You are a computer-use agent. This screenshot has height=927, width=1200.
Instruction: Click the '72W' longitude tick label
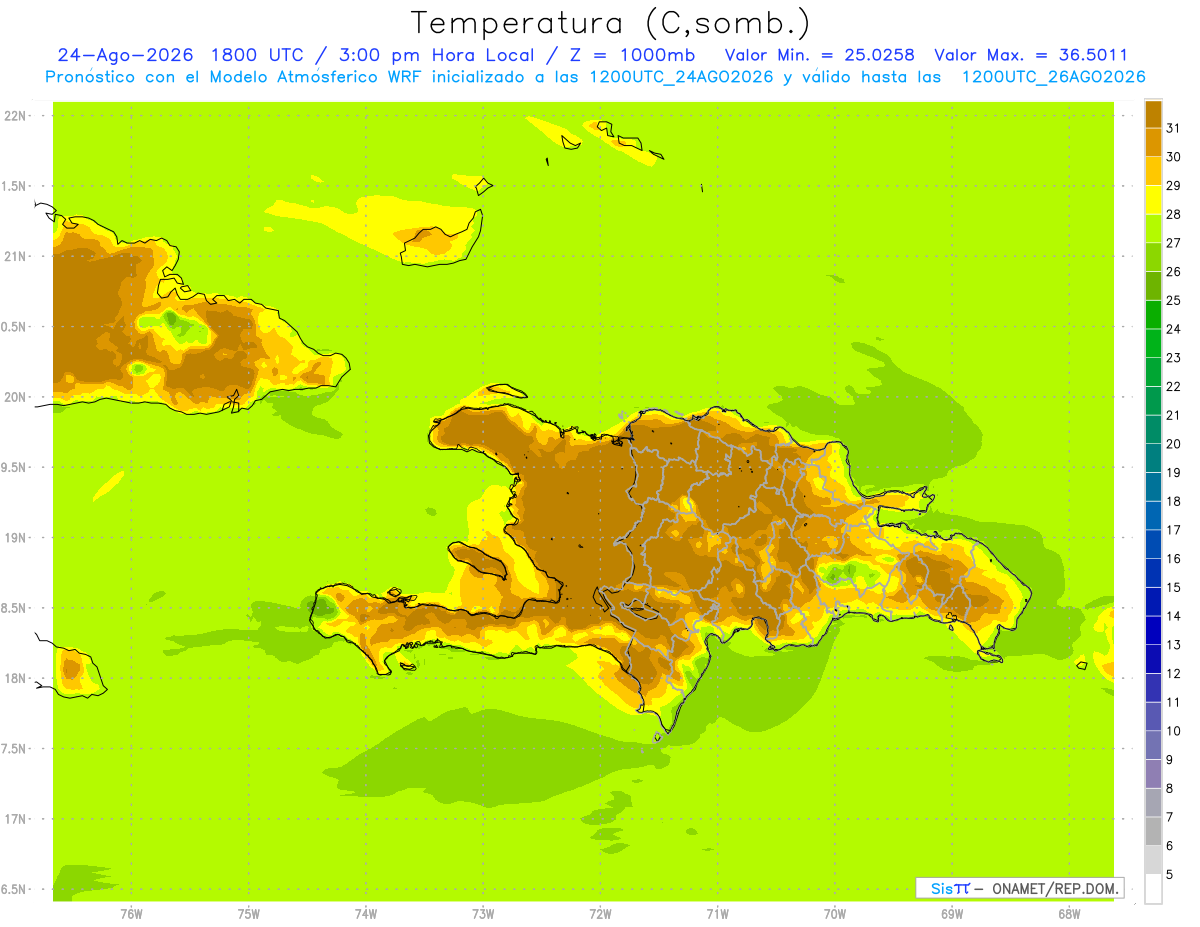pos(601,914)
